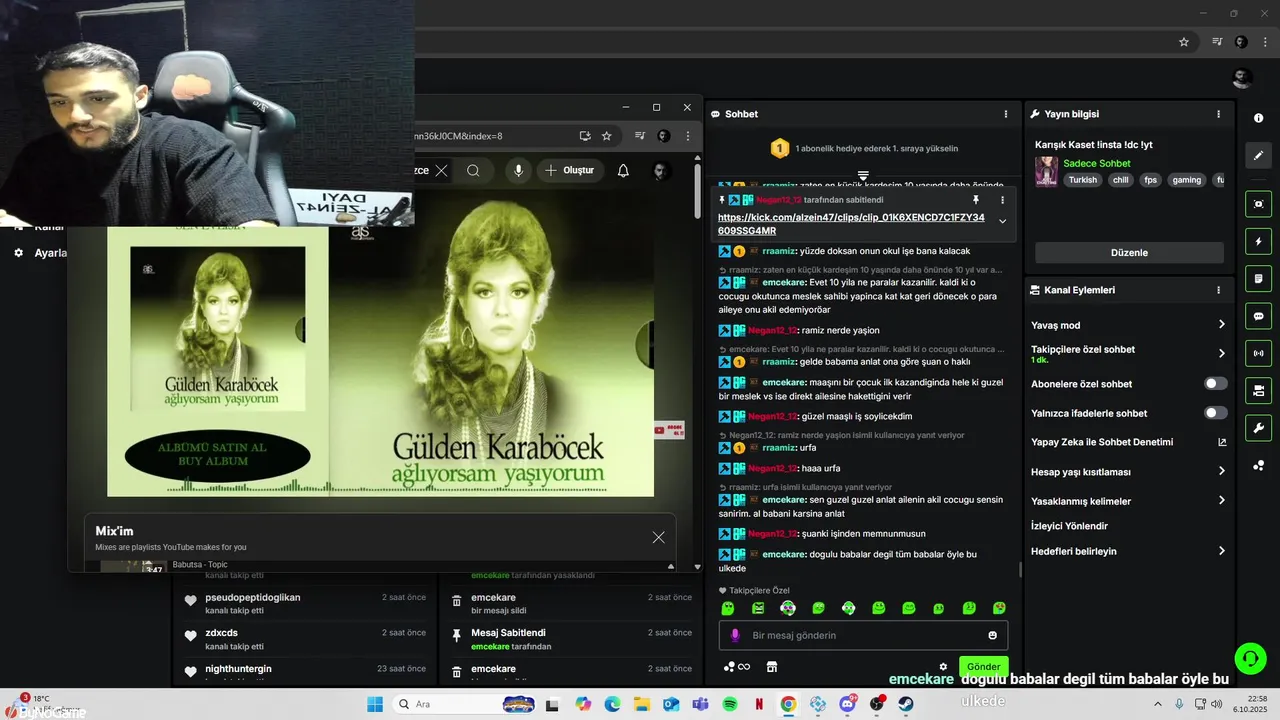1280x720 pixels.
Task: Click zdxcds in followers list
Action: click(x=221, y=633)
